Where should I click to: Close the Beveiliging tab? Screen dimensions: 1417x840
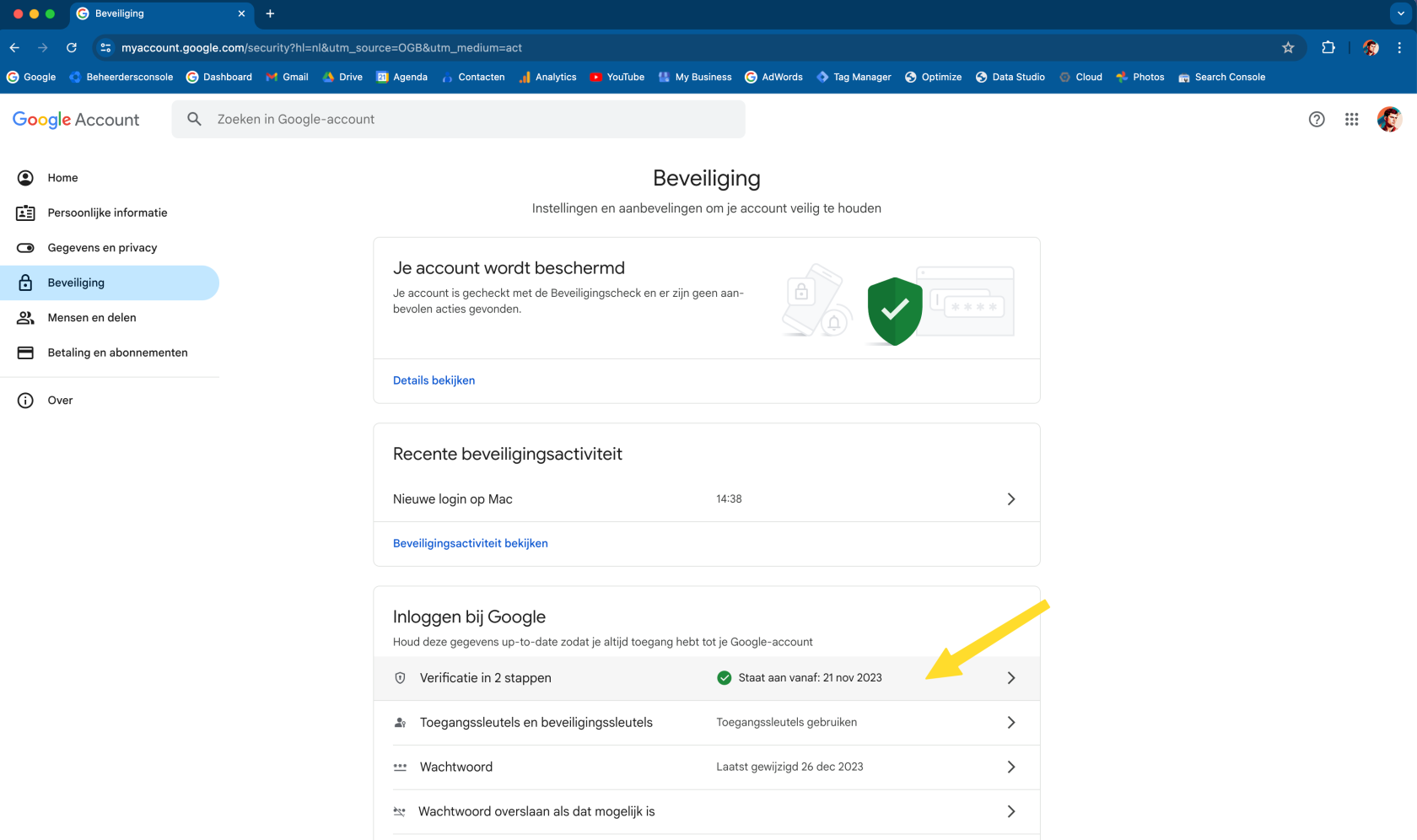[x=241, y=13]
